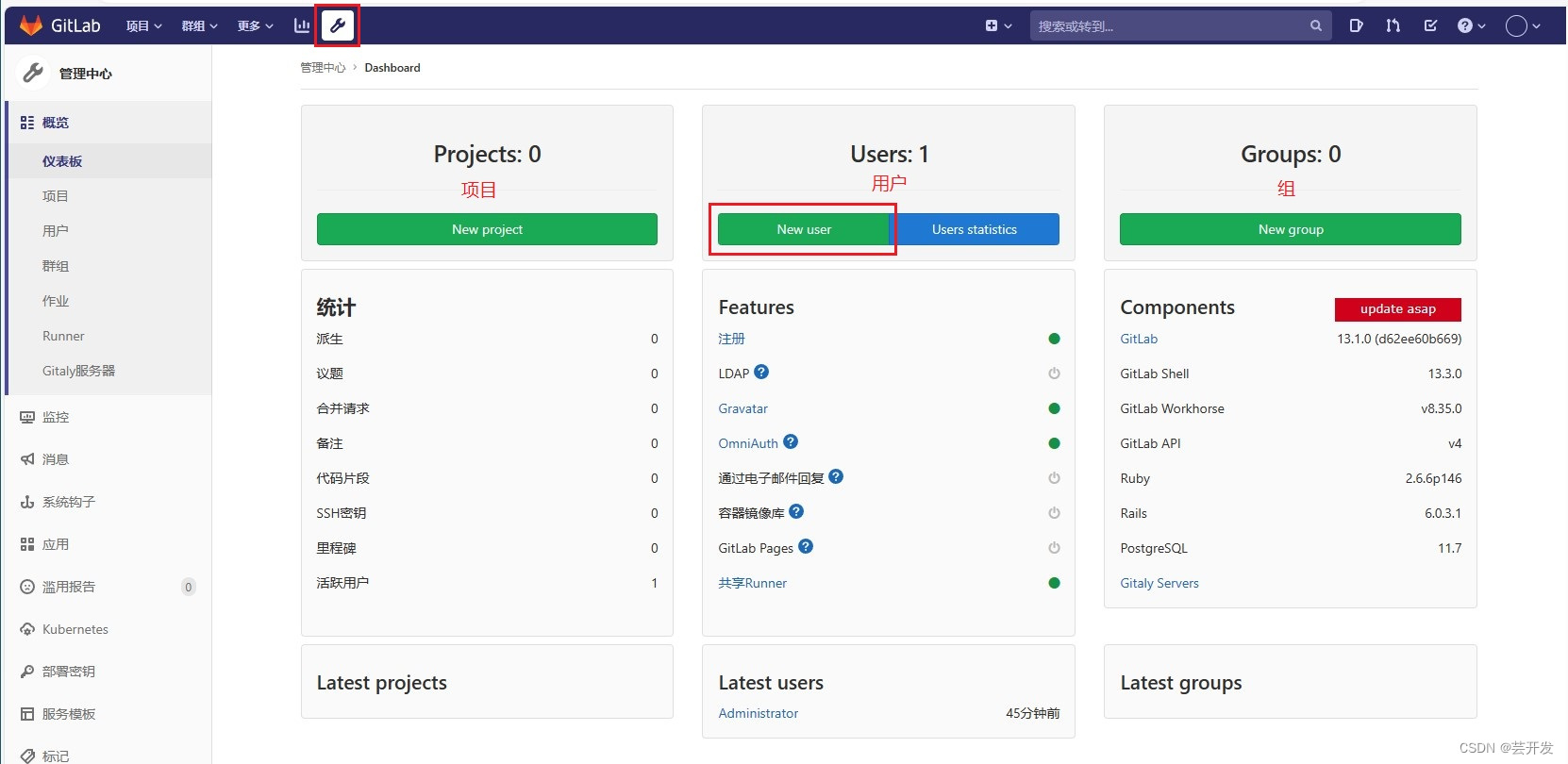Click the New group button

(1291, 229)
